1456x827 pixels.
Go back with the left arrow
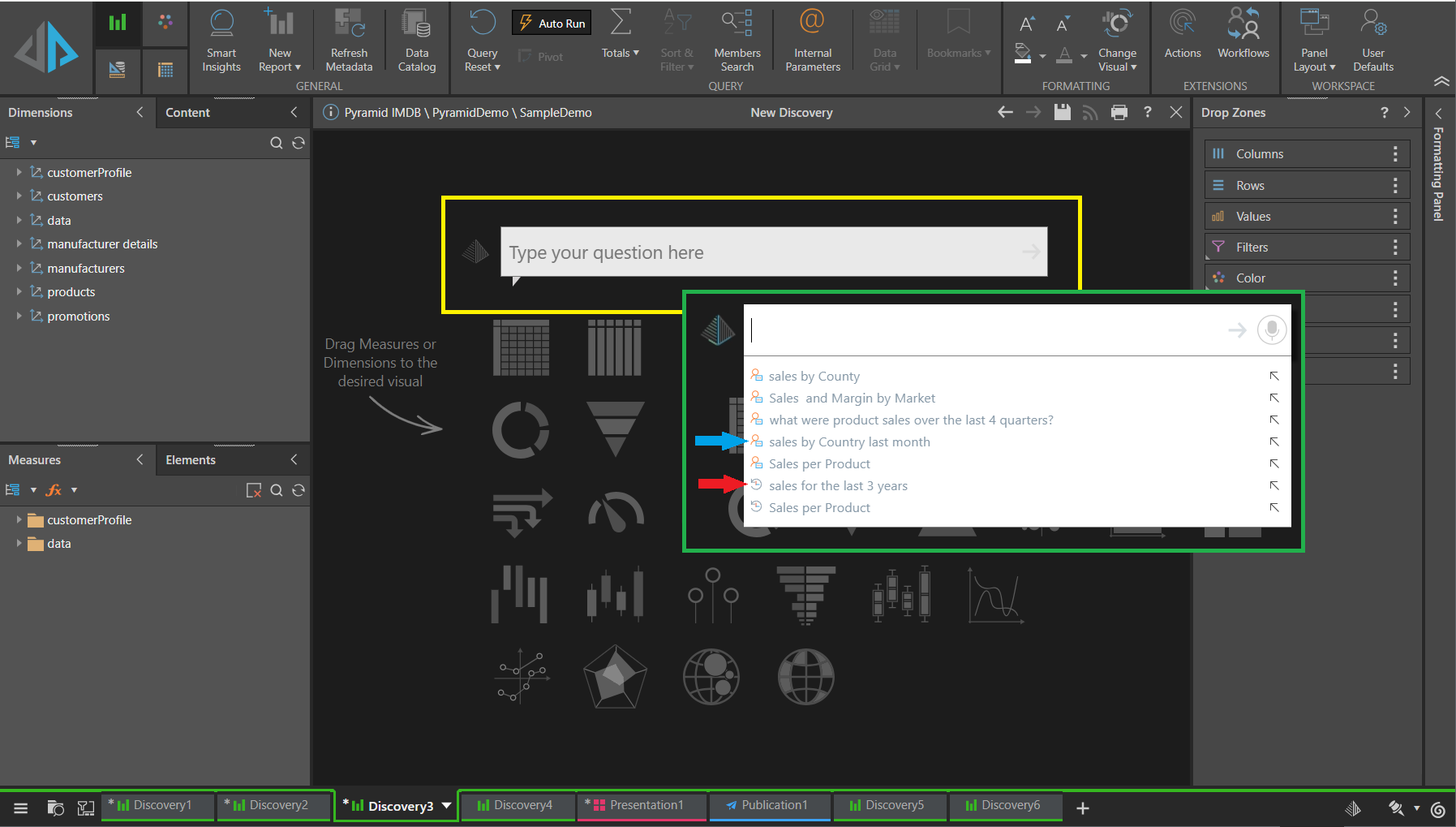click(x=1005, y=112)
